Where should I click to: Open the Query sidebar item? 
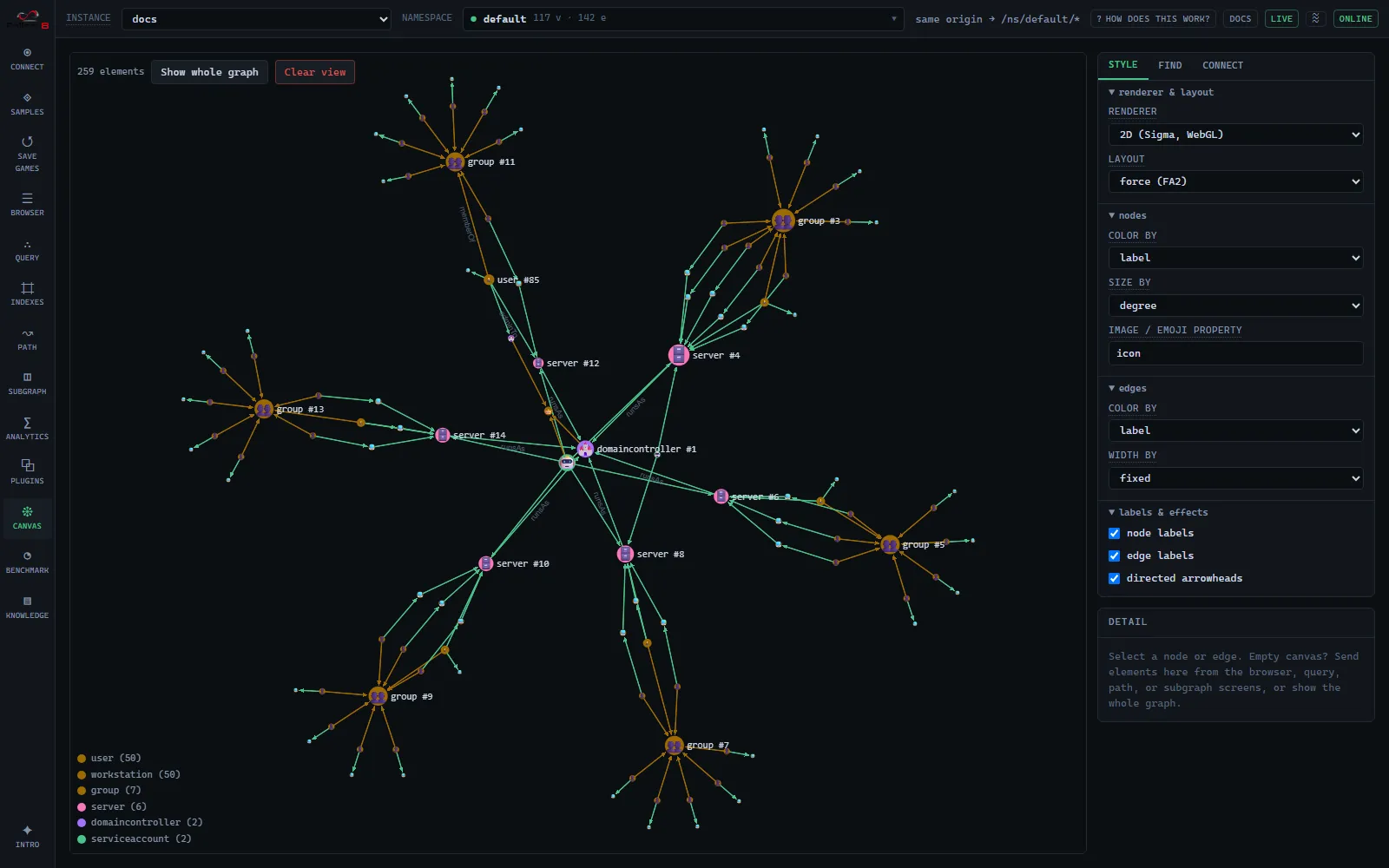pos(27,250)
